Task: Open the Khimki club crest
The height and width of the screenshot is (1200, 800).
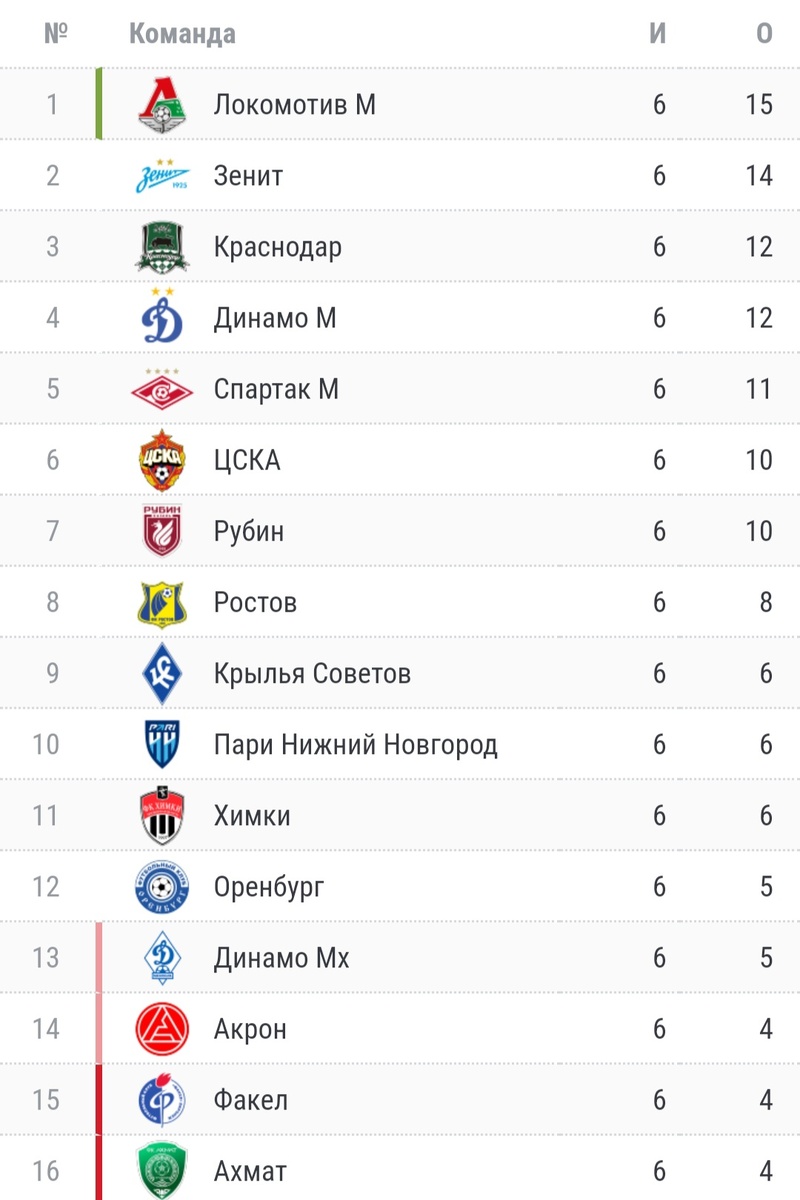Action: [x=161, y=816]
